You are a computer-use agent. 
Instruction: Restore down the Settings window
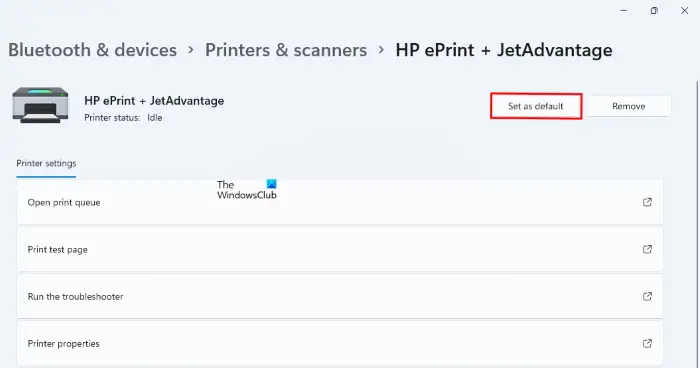coord(654,10)
